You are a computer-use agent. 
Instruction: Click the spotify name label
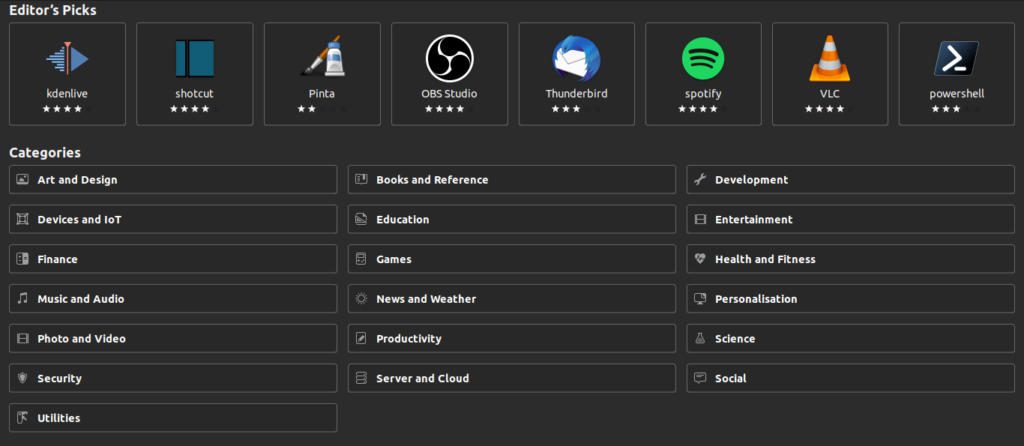pos(703,94)
